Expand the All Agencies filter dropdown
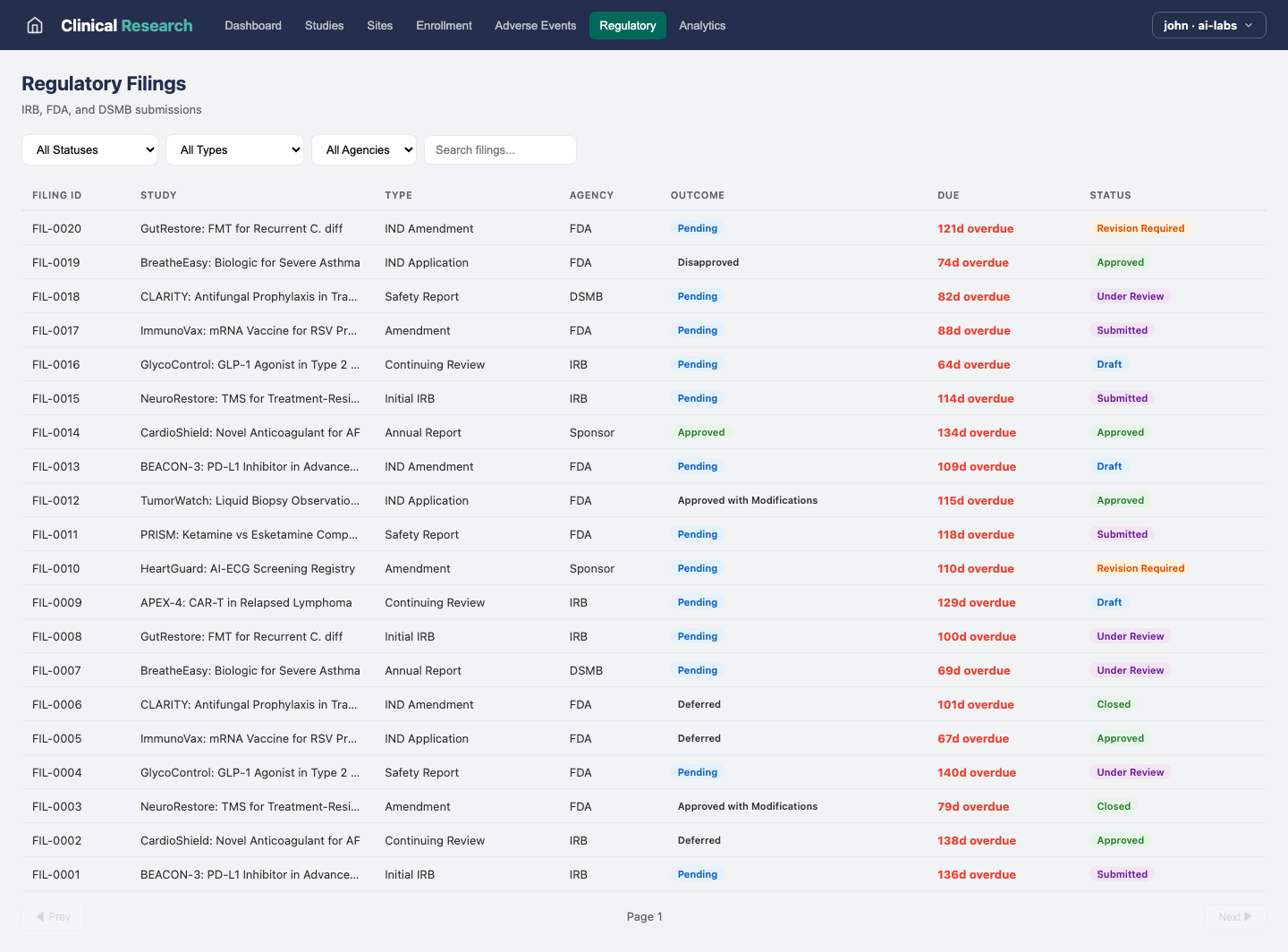This screenshot has height=952, width=1288. point(364,150)
